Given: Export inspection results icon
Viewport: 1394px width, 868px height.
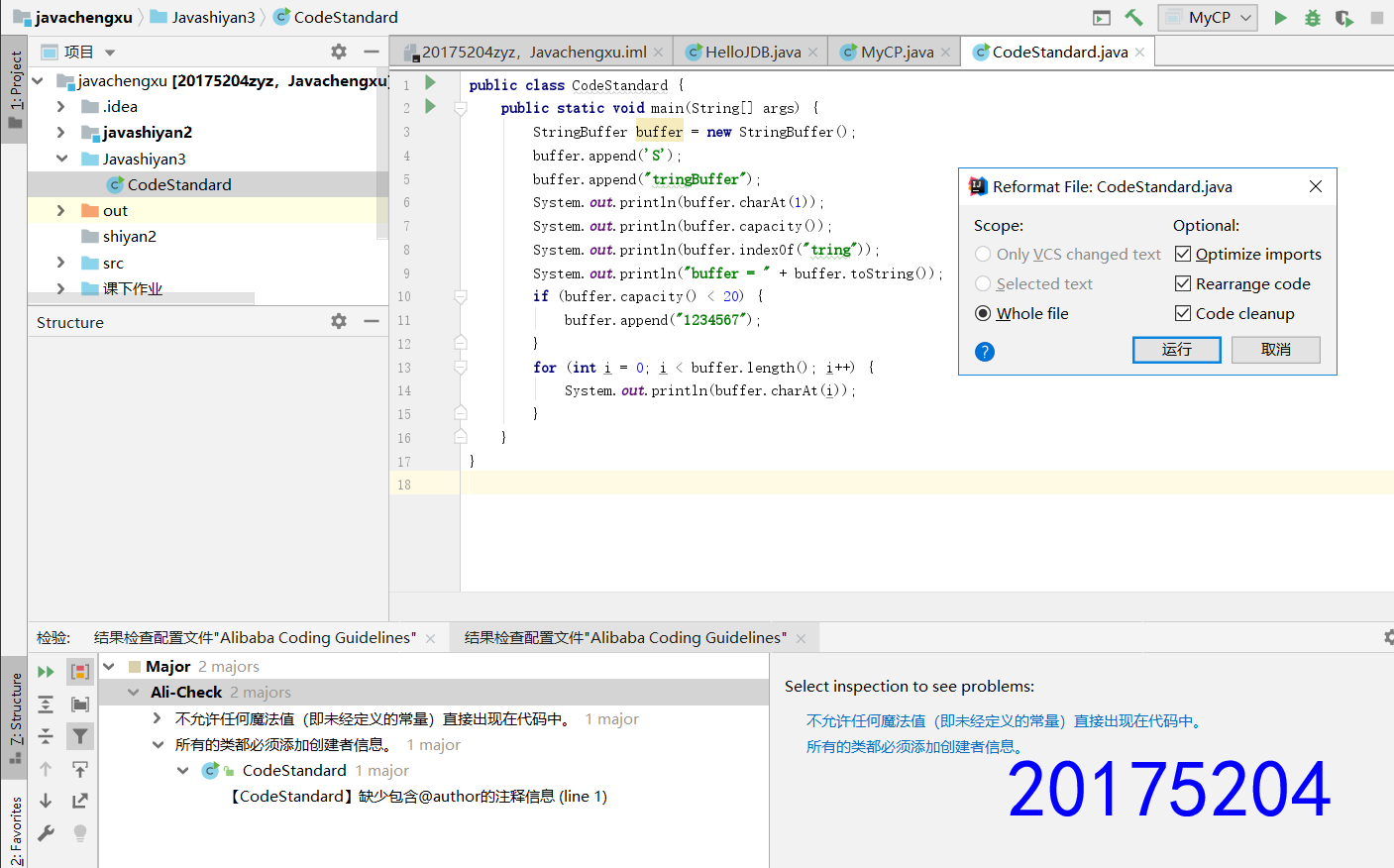Looking at the screenshot, I should (x=80, y=801).
